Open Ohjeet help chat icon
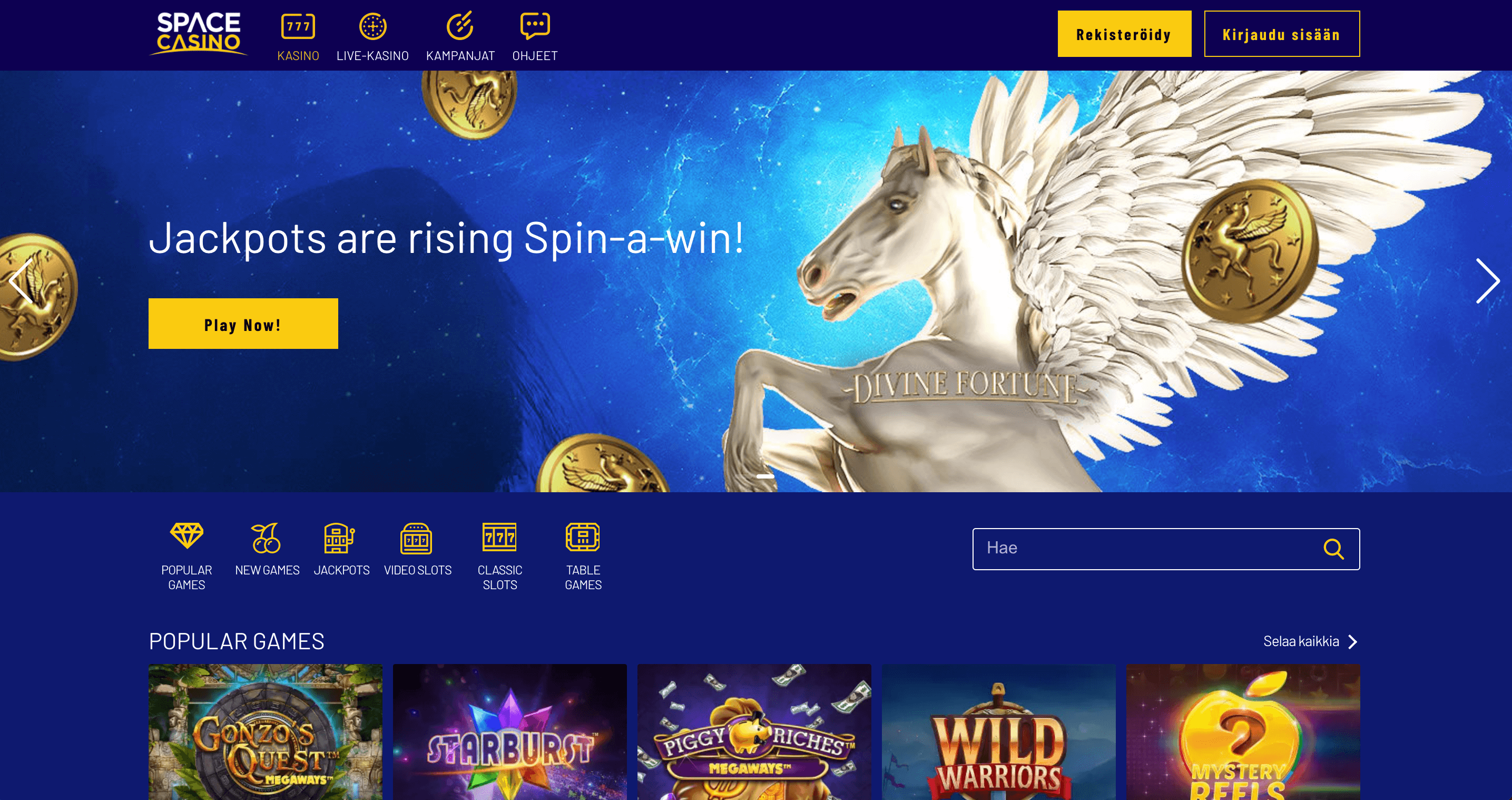 click(535, 26)
